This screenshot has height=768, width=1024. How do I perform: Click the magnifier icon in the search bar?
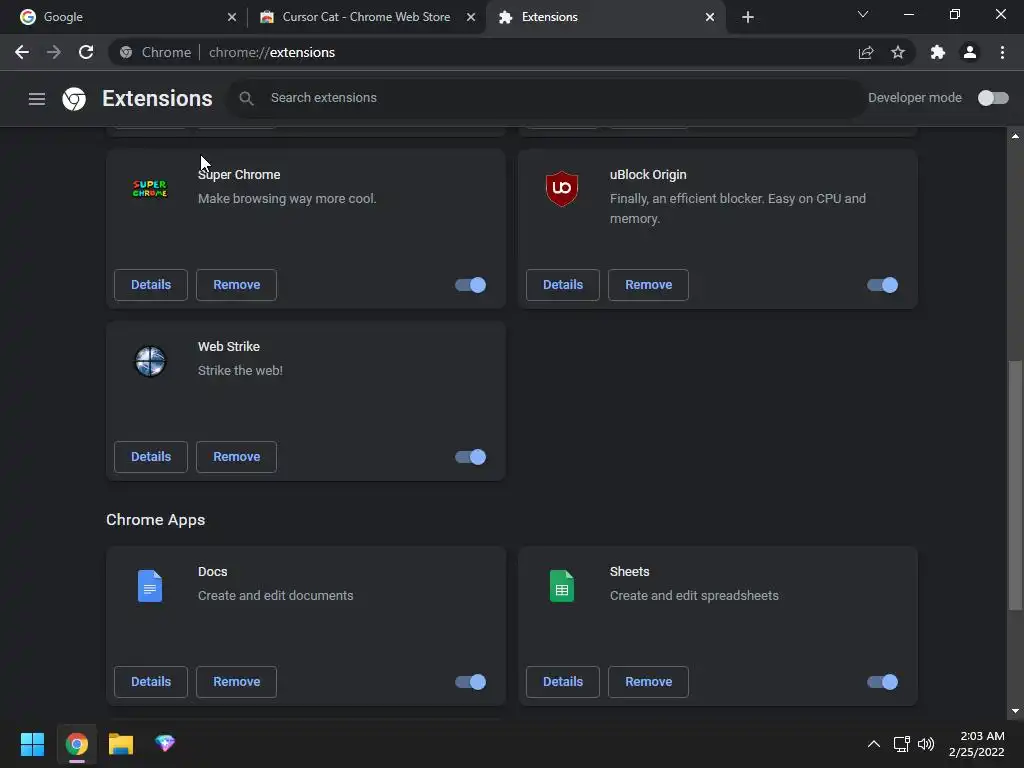click(x=246, y=98)
